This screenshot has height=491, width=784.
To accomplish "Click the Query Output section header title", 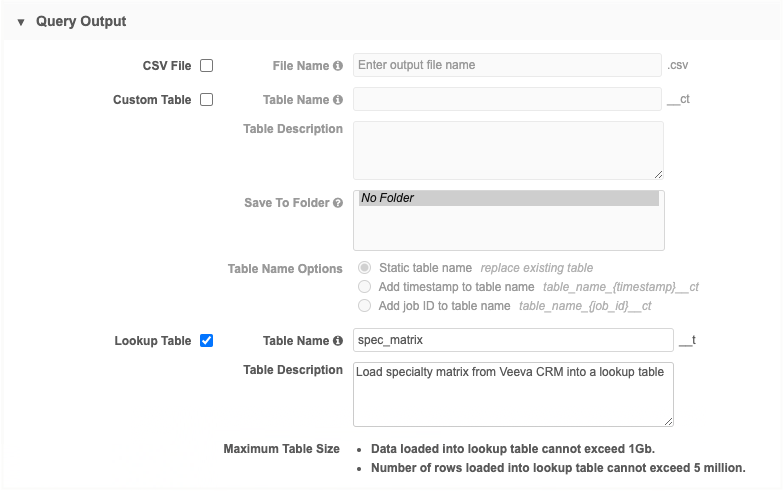I will [81, 21].
